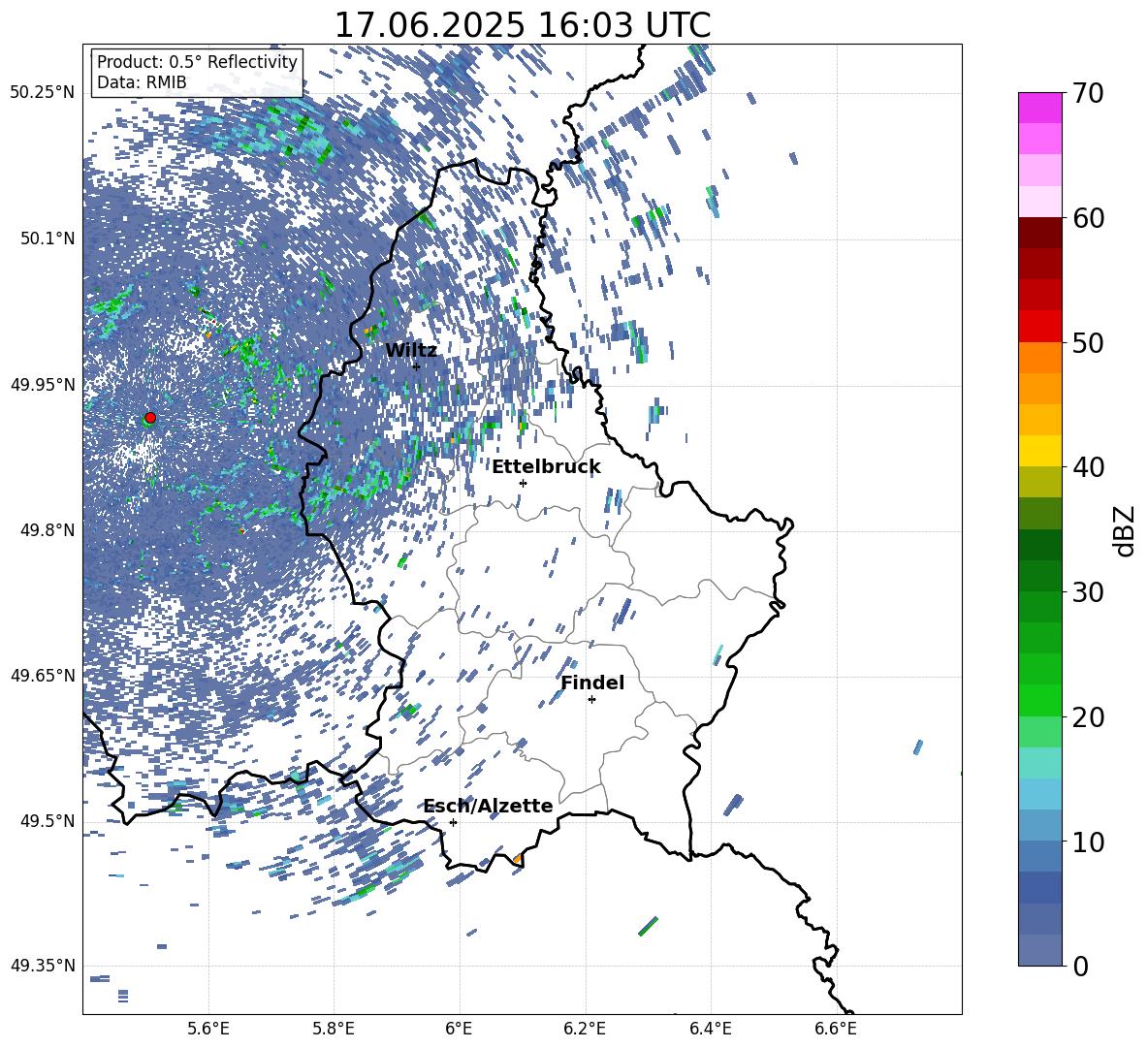Click the Data: RMIB text
The width and height of the screenshot is (1148, 1048).
(142, 82)
